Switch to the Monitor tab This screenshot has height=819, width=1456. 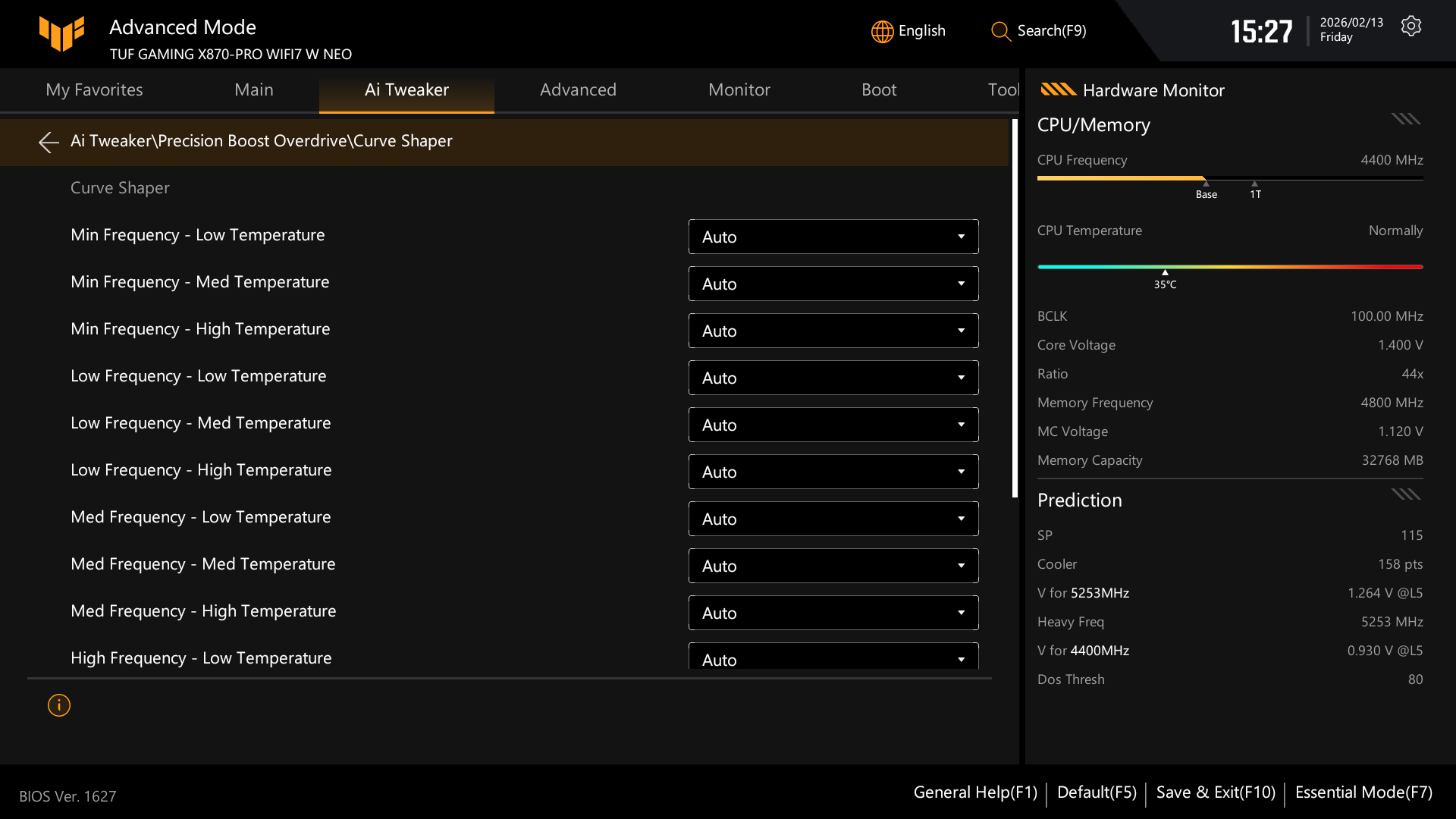click(x=739, y=89)
